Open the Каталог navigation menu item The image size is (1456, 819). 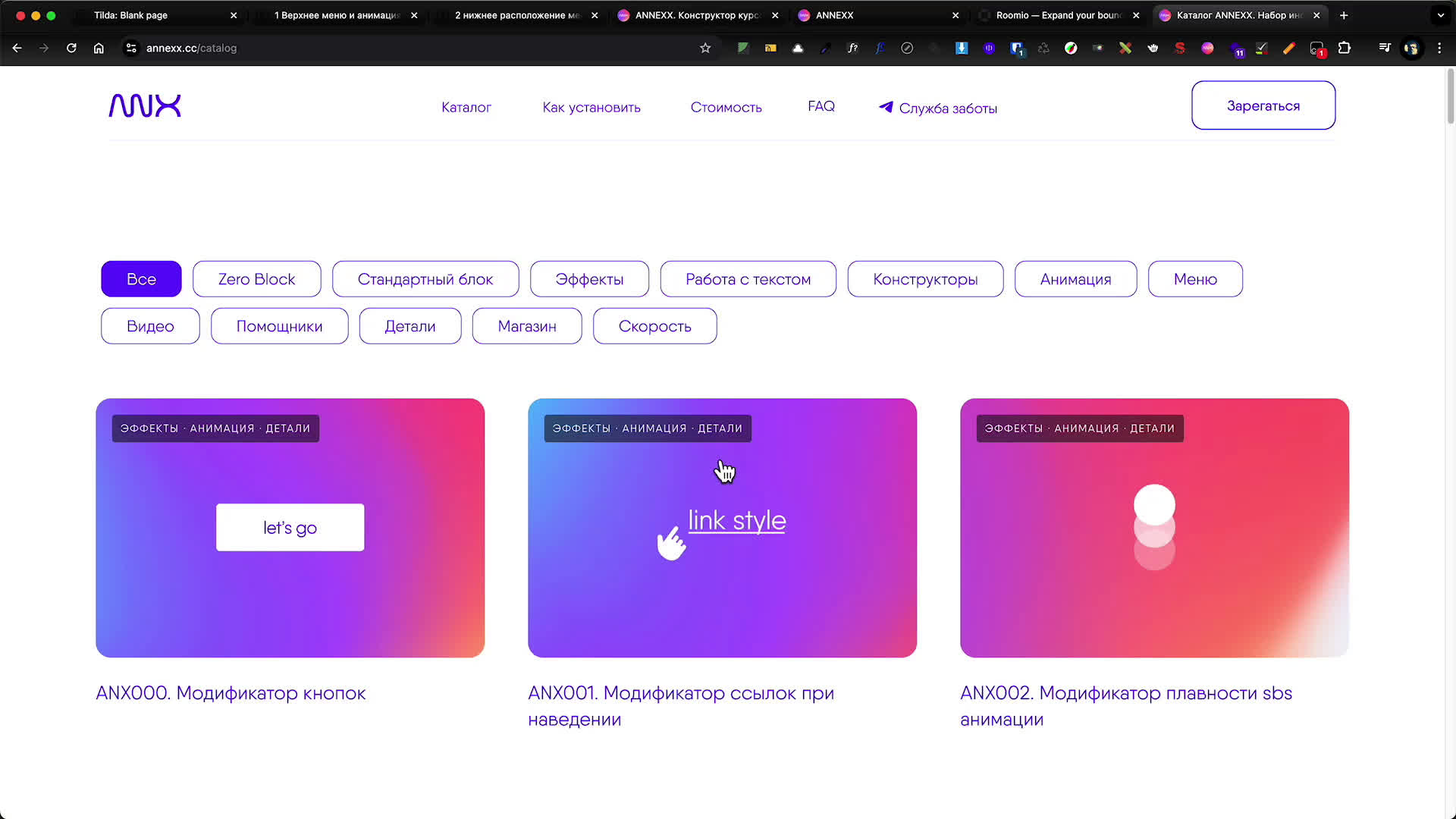(466, 108)
